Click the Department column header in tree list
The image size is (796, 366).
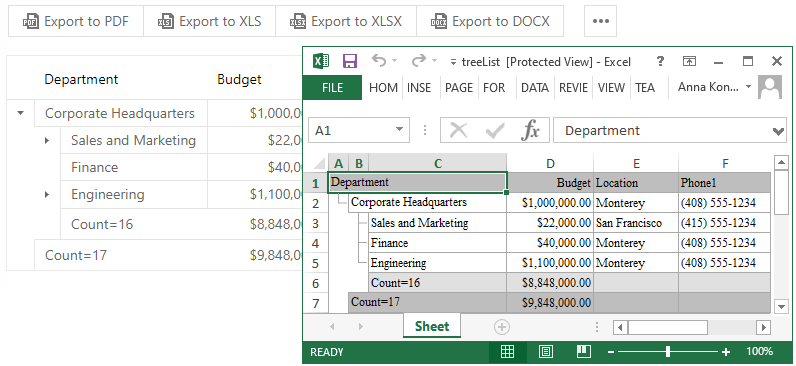coord(81,79)
